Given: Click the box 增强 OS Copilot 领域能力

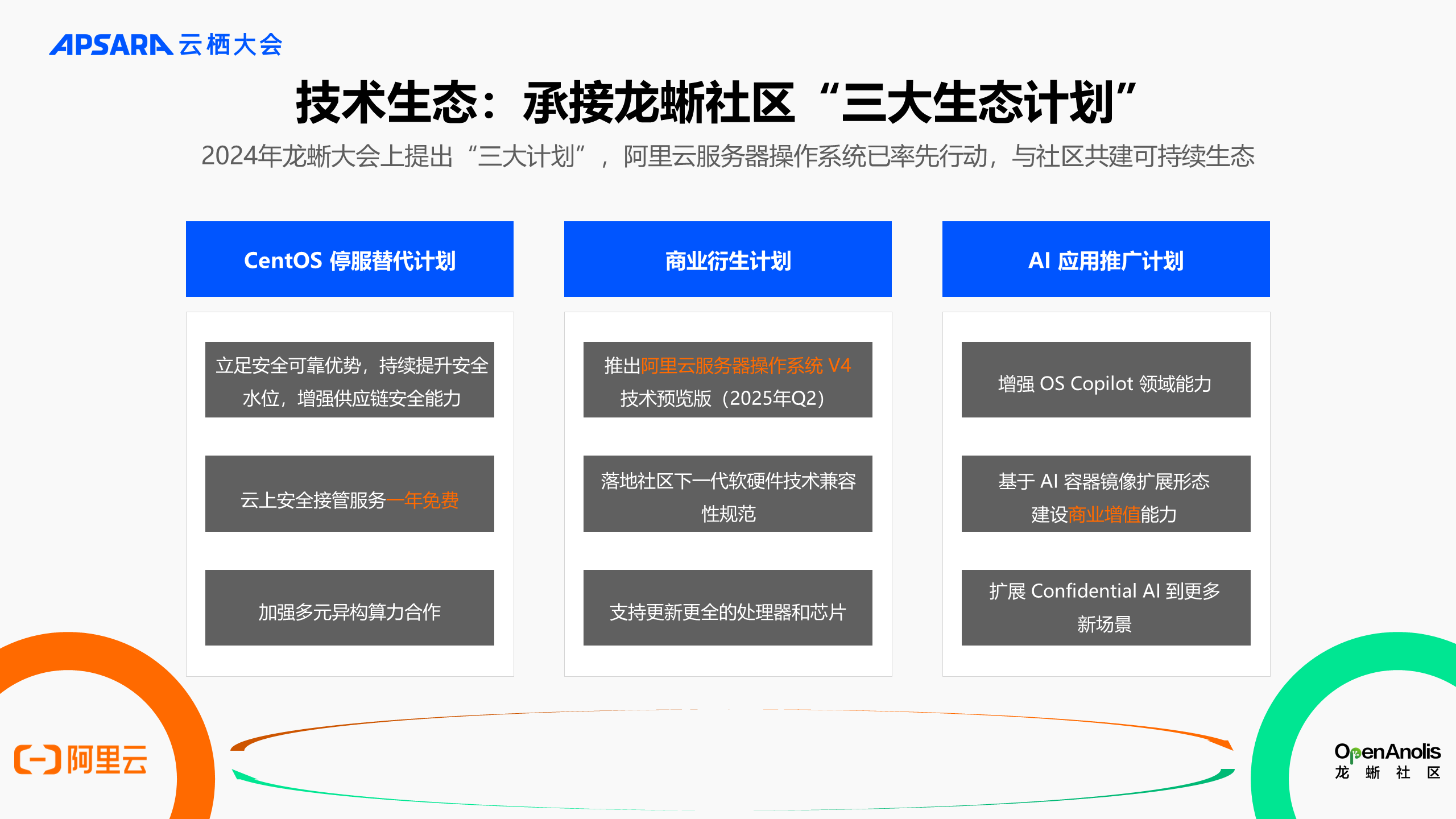Looking at the screenshot, I should click(x=1106, y=380).
